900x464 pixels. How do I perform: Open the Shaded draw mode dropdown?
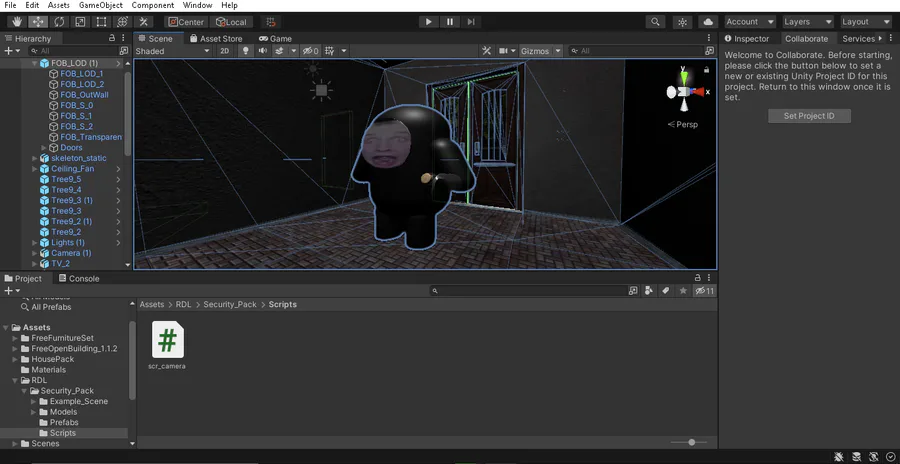click(173, 51)
